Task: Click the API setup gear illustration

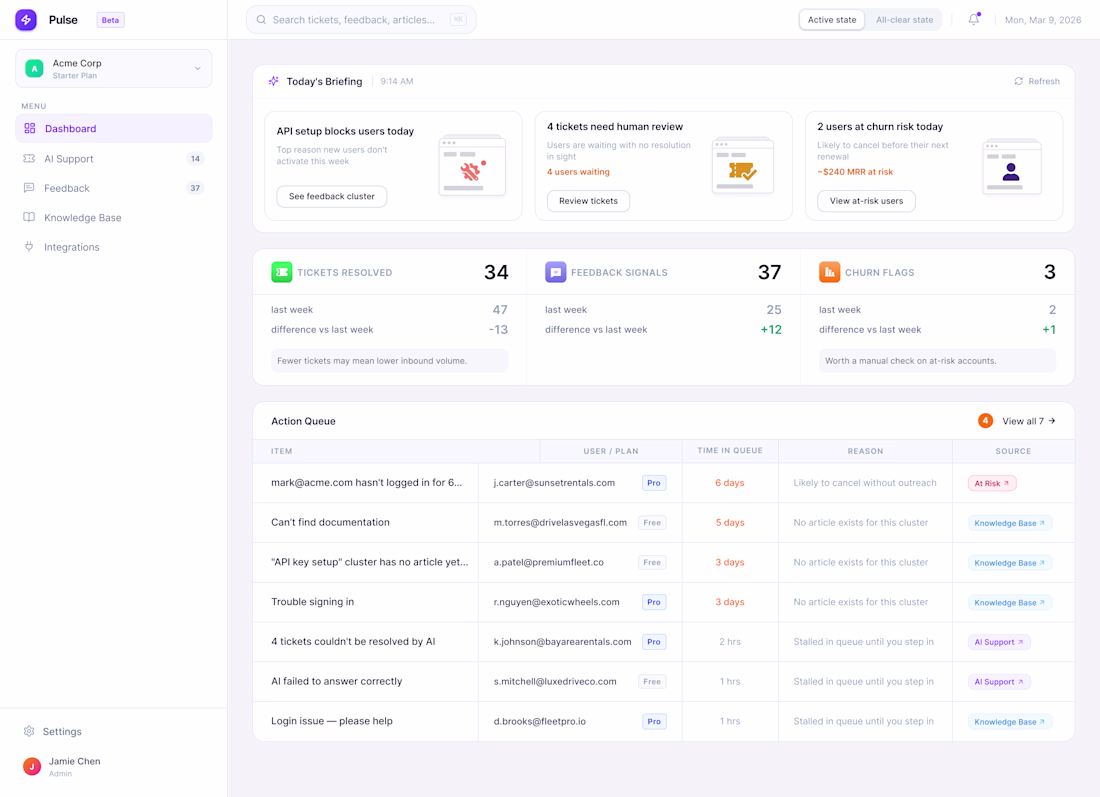Action: tap(472, 166)
